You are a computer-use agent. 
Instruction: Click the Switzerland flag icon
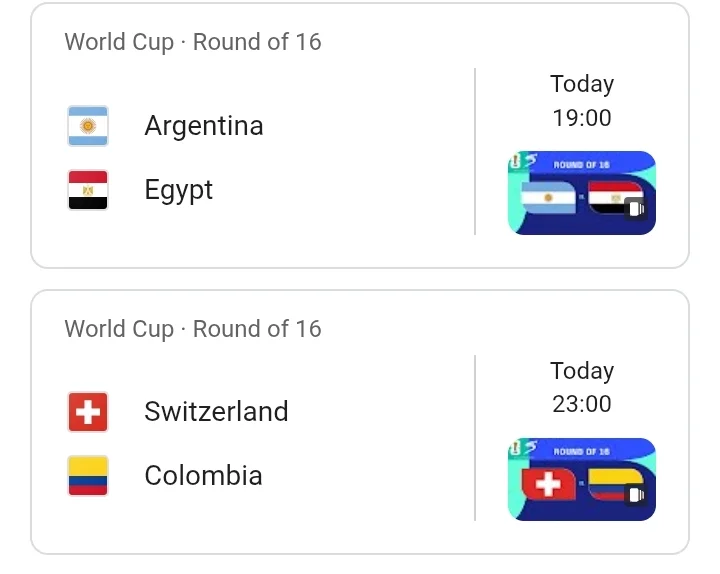point(88,412)
